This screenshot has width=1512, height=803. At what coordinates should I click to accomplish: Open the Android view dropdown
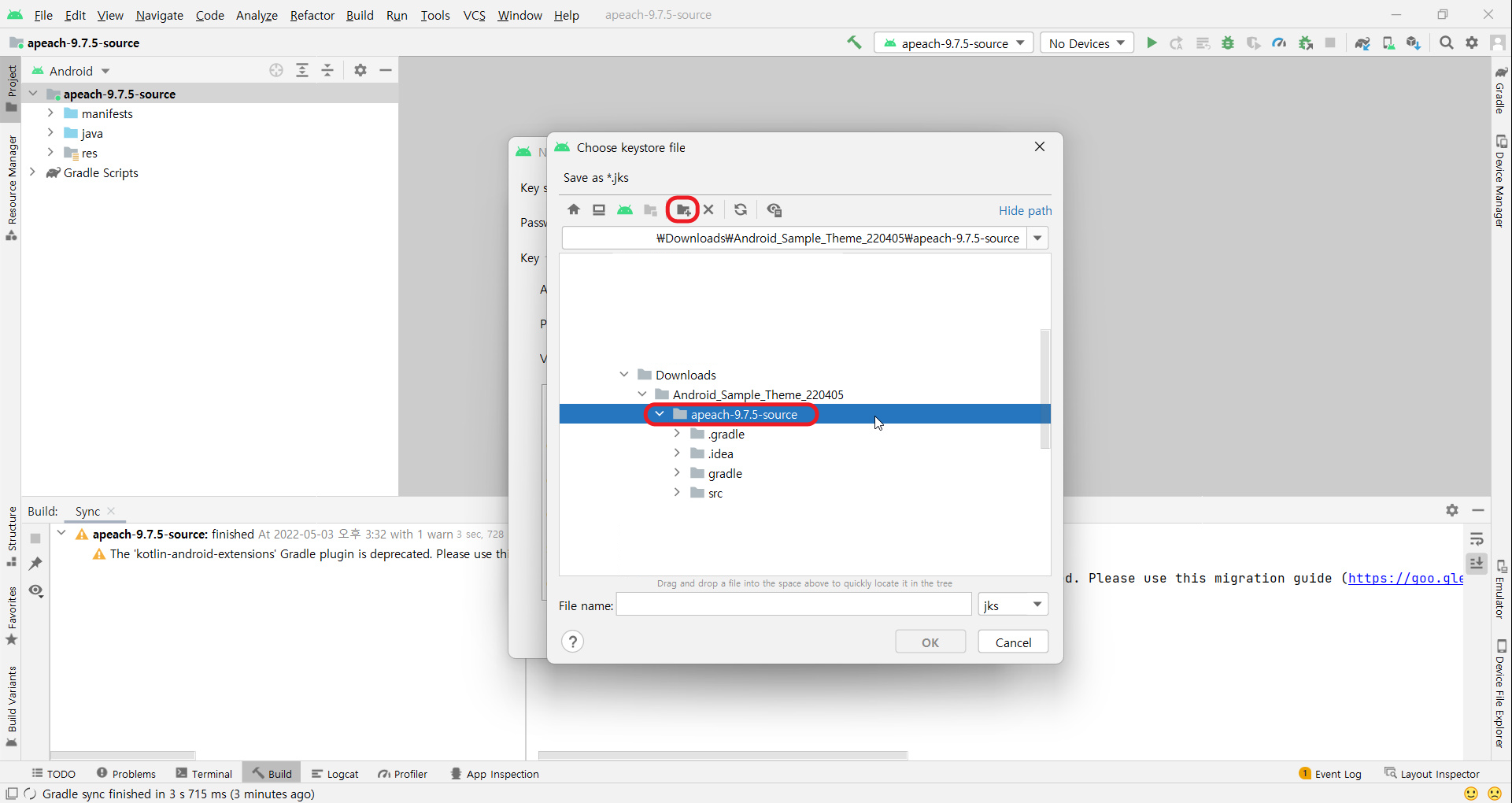tap(71, 71)
